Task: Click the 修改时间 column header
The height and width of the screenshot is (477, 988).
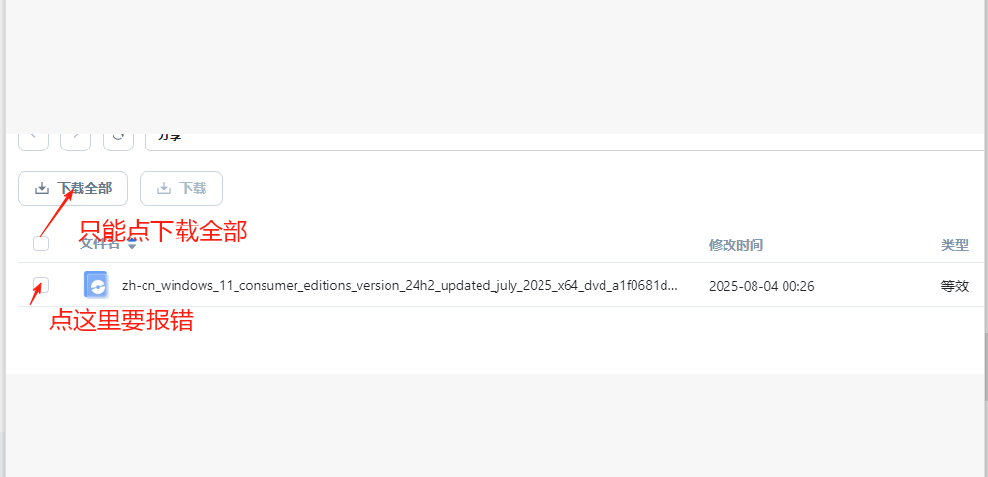Action: click(736, 245)
